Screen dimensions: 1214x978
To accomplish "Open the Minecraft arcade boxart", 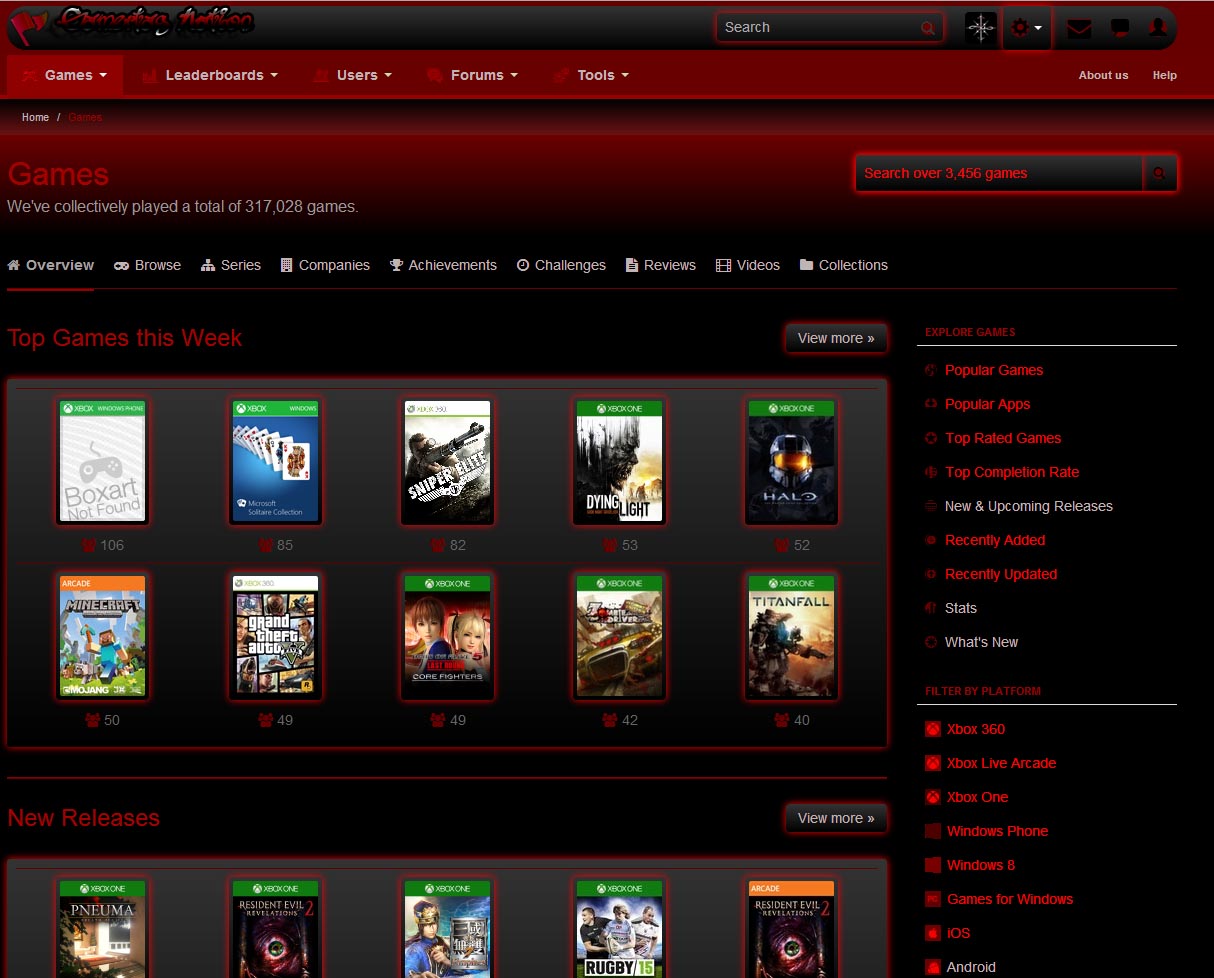I will pos(103,636).
